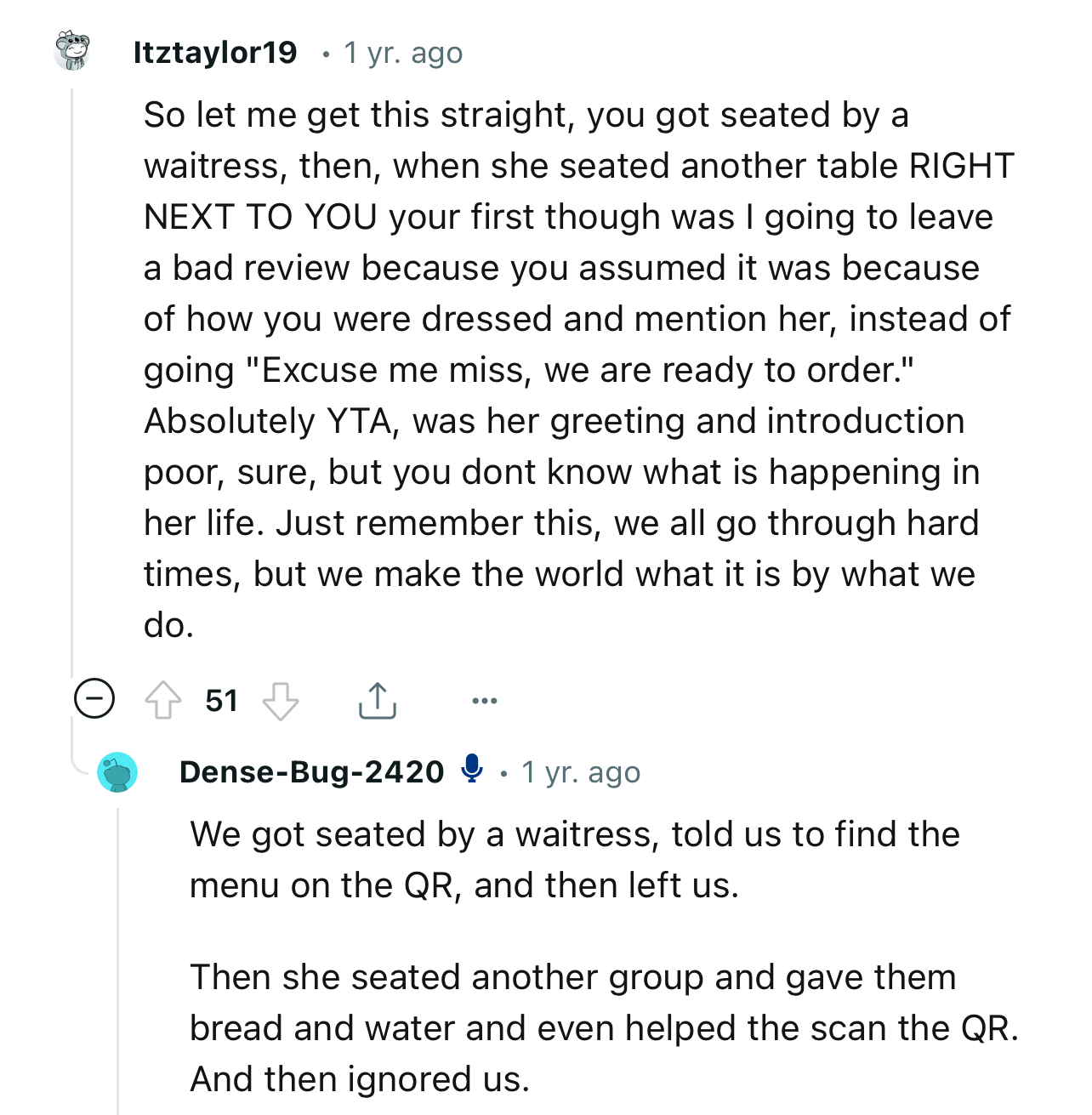Open Itztaylor19's avatar

(73, 52)
